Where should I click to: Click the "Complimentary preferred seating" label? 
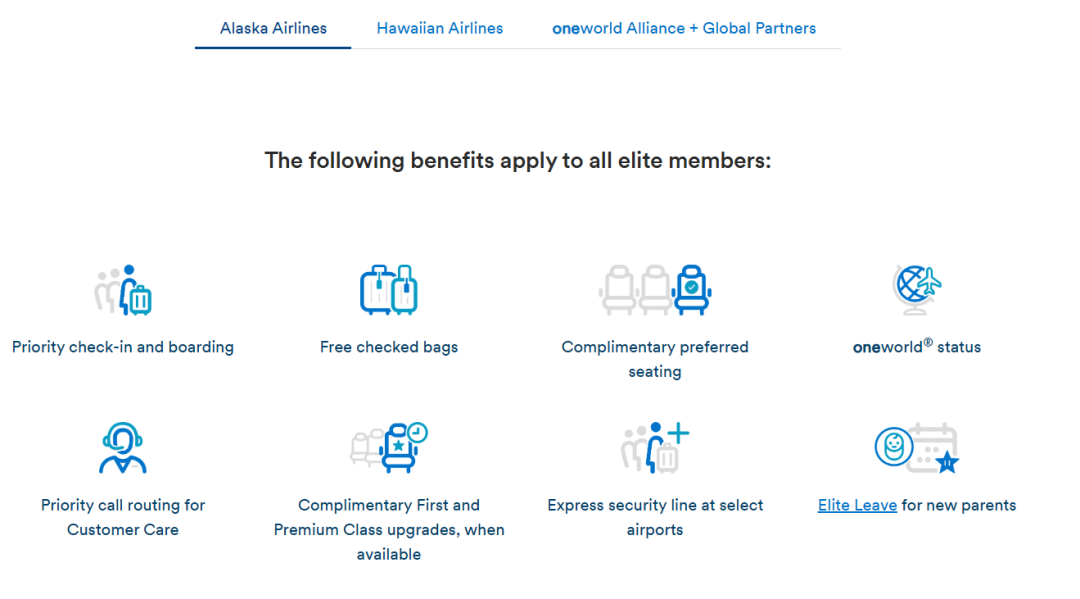655,359
